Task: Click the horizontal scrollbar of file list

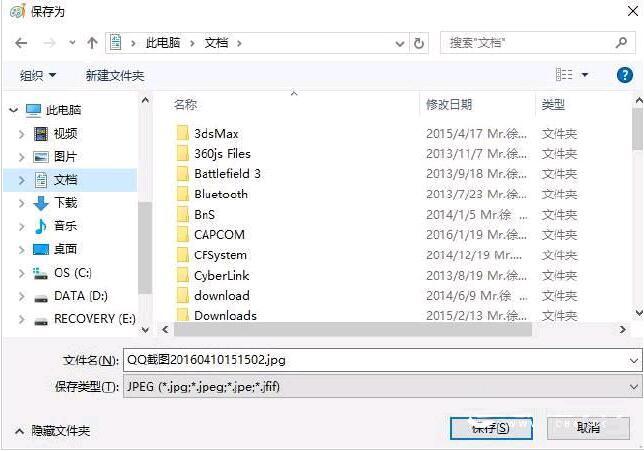Action: [353, 329]
